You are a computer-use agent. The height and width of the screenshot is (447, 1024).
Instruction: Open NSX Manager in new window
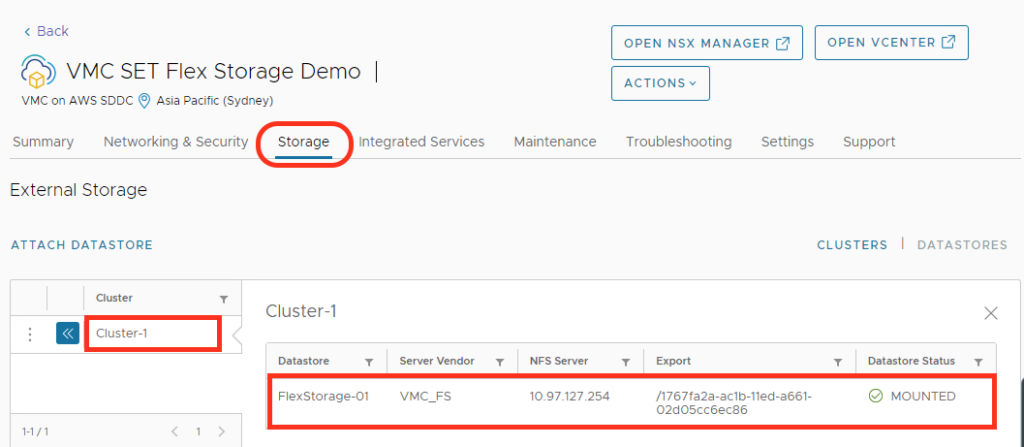tap(707, 43)
